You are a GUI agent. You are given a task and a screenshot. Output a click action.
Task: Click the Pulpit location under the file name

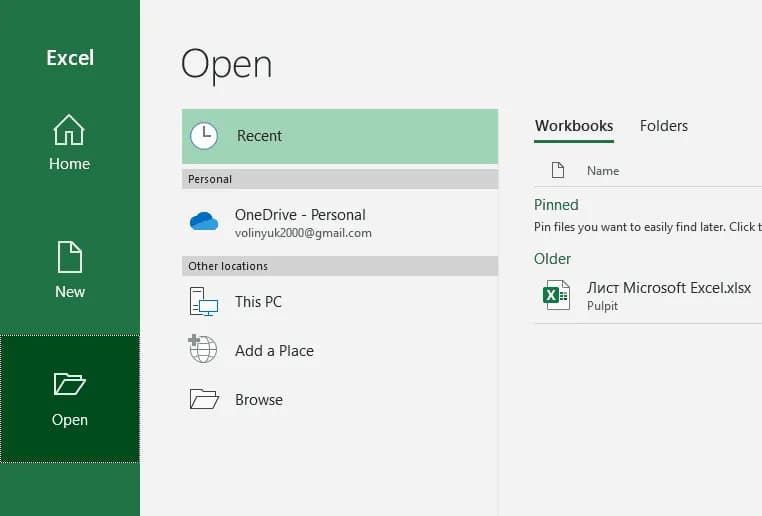point(602,306)
